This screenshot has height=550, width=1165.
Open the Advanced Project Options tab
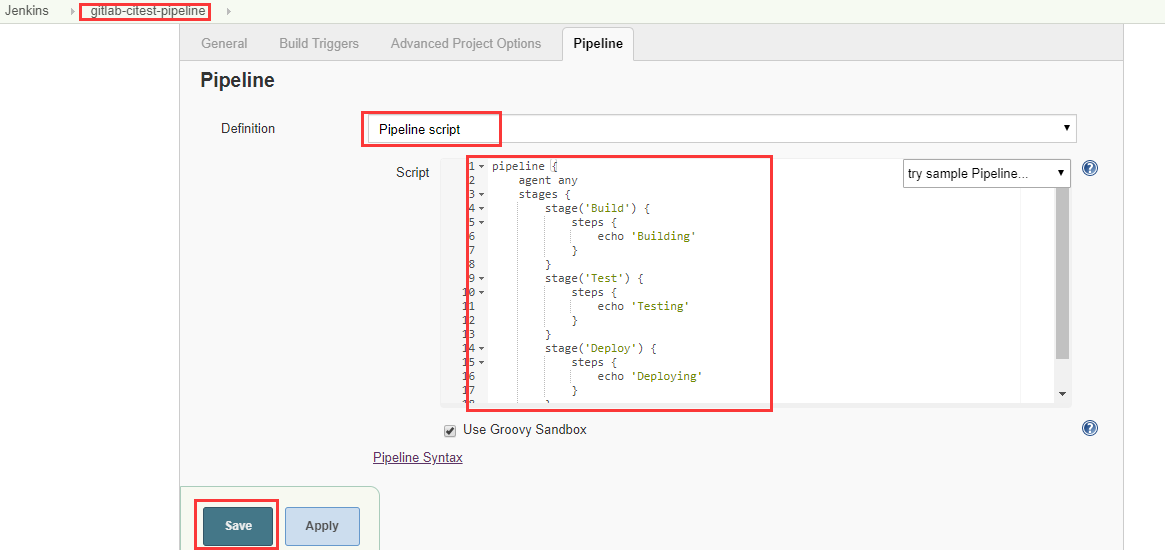click(x=466, y=44)
